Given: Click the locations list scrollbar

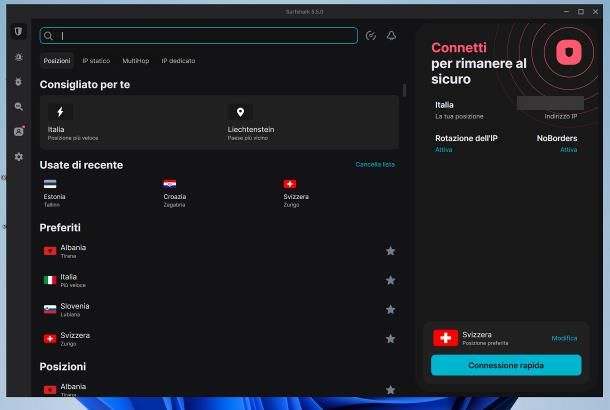Looking at the screenshot, I should 405,90.
